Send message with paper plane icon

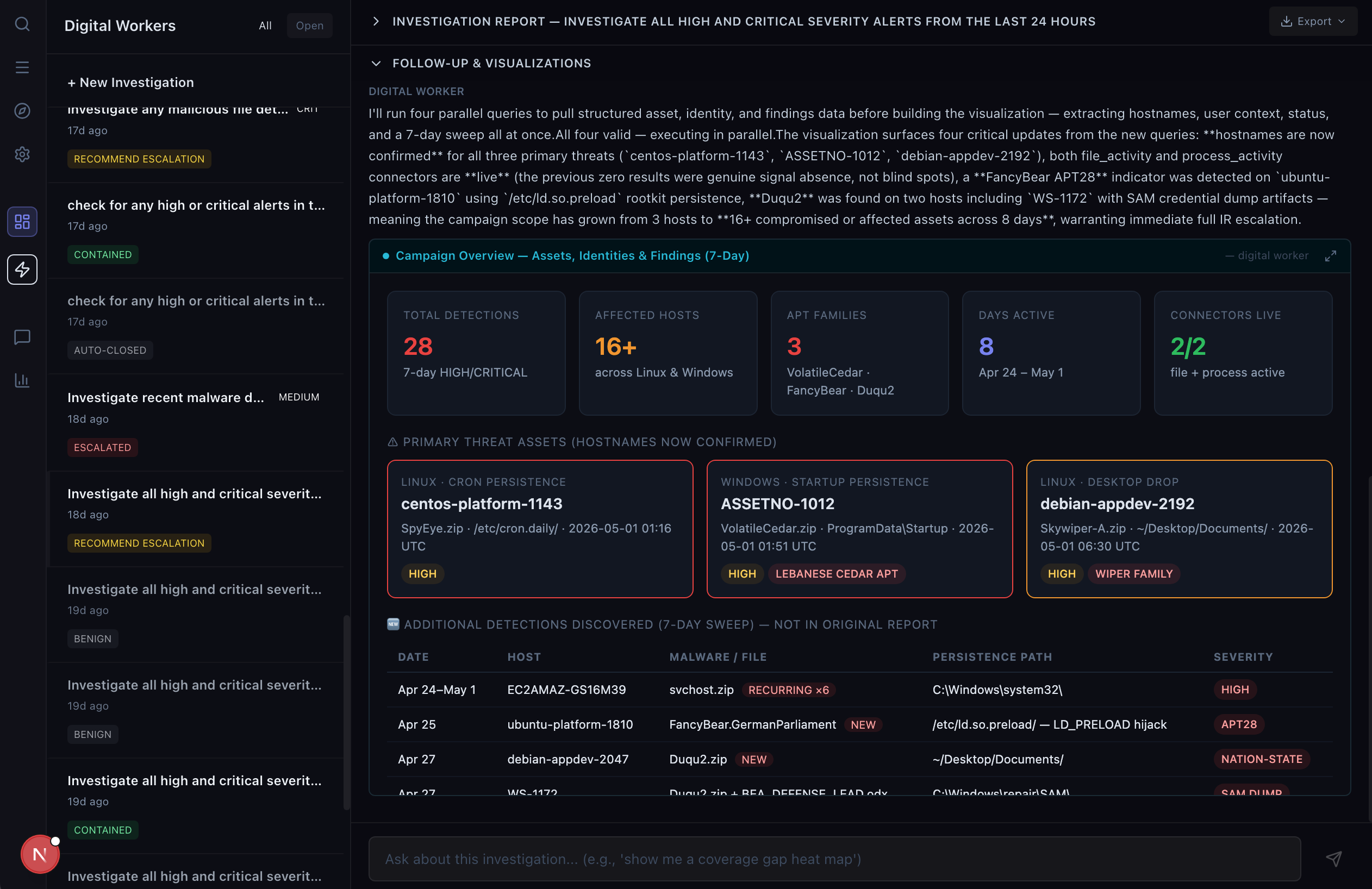(1333, 859)
